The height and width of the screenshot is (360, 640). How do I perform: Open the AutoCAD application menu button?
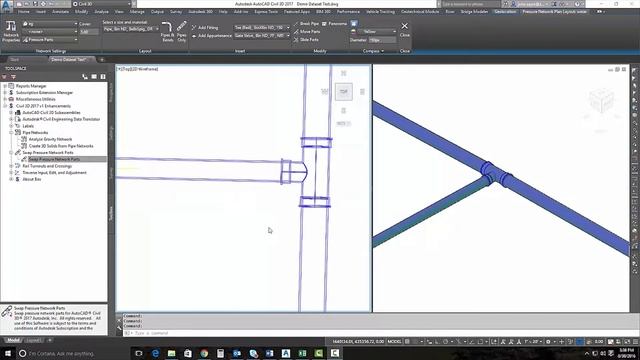(7, 6)
